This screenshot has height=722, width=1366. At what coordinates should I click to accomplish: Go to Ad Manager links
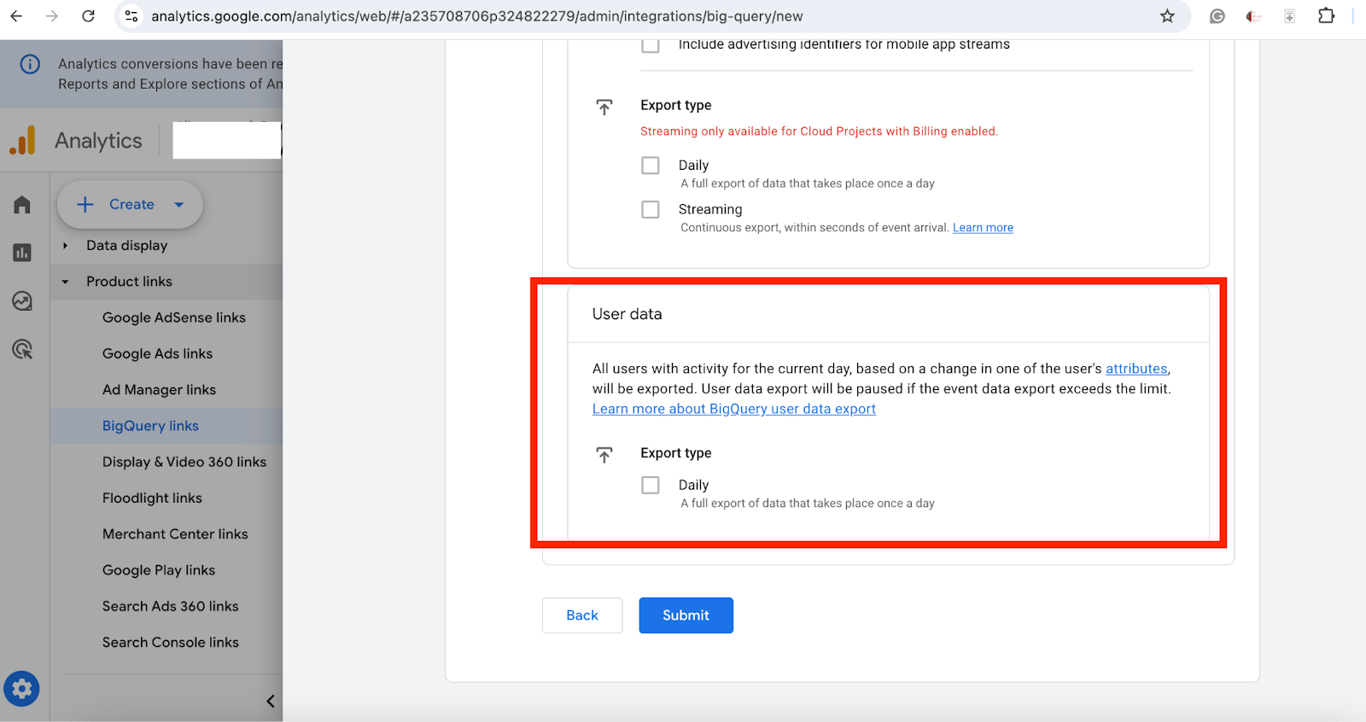click(159, 390)
